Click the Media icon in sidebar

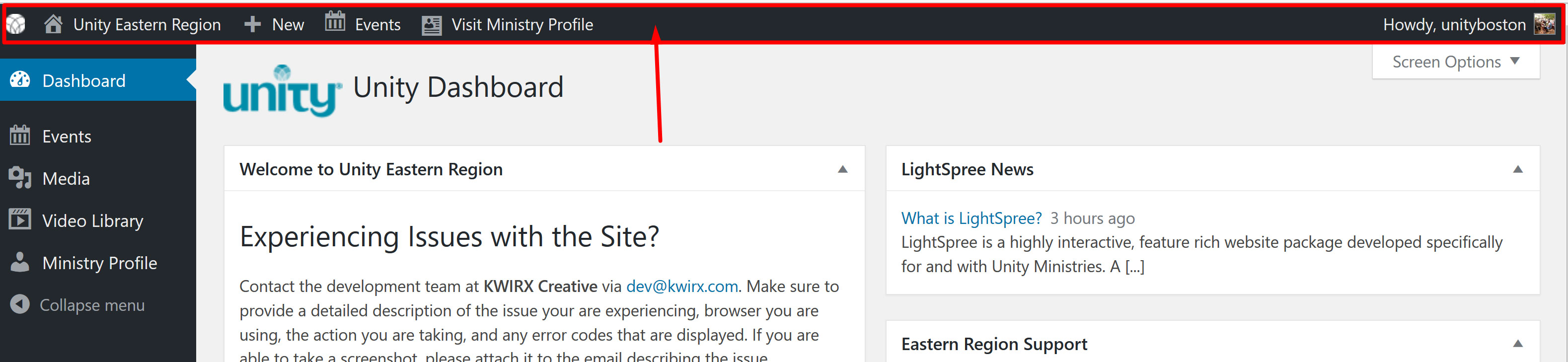[x=20, y=177]
